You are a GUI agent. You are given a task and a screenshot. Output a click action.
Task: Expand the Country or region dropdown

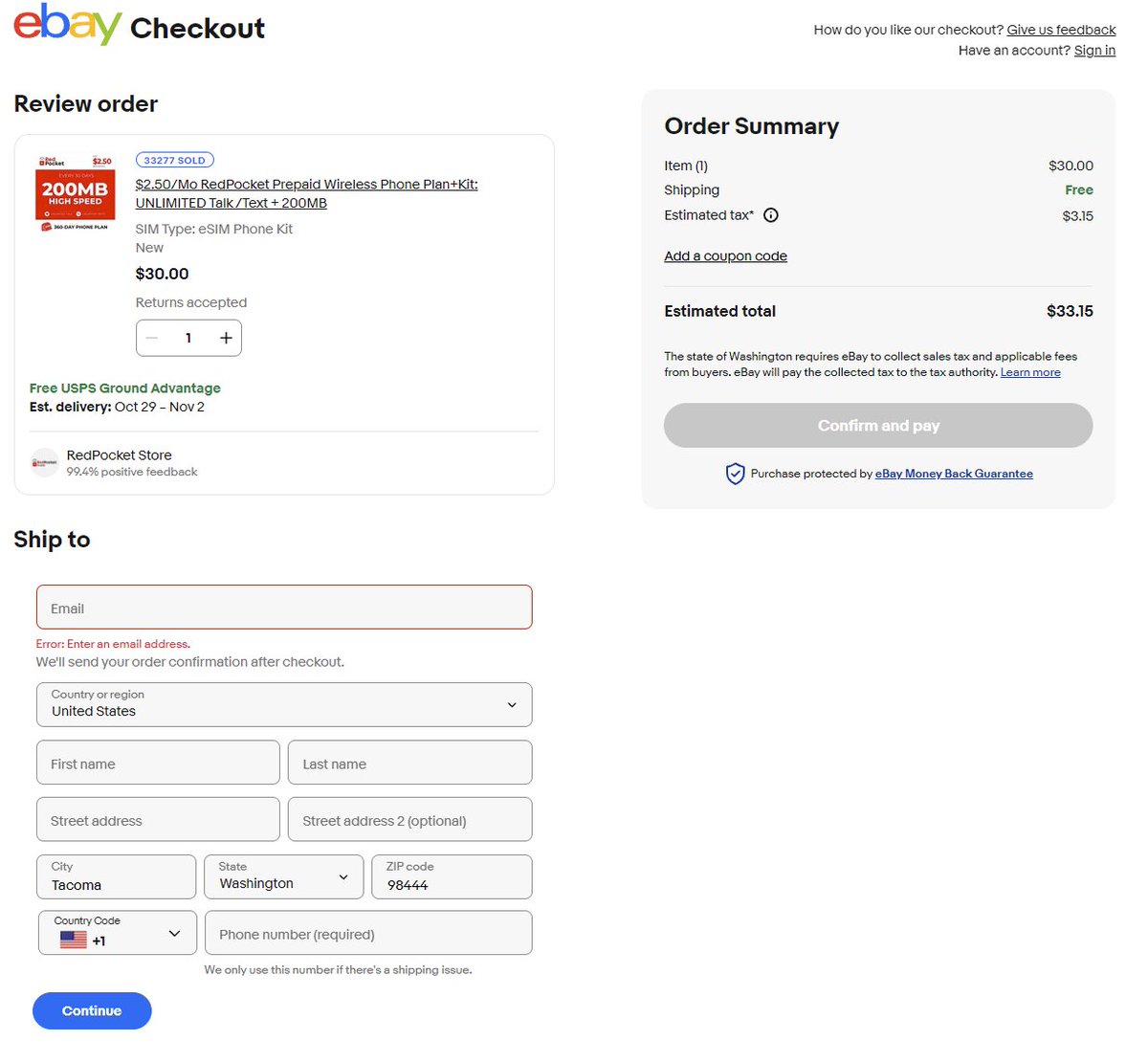[284, 704]
